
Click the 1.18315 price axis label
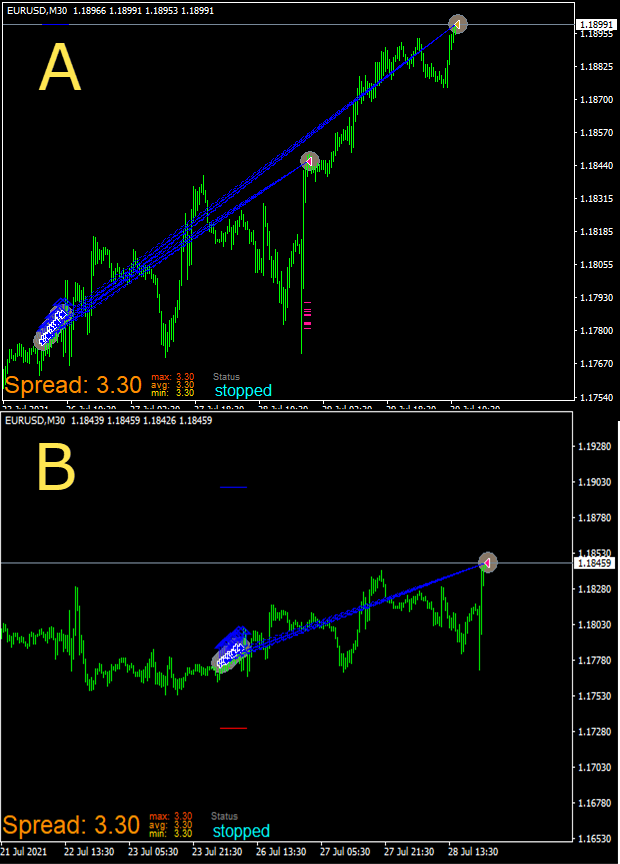pyautogui.click(x=596, y=198)
